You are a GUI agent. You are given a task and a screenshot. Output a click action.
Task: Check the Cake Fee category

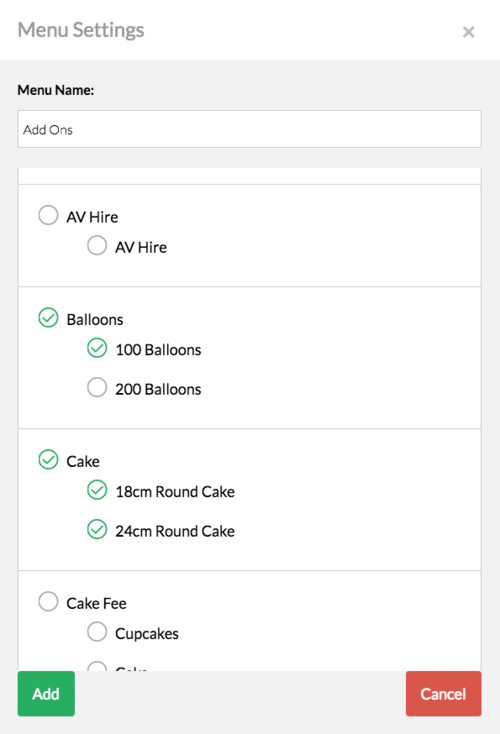point(48,602)
